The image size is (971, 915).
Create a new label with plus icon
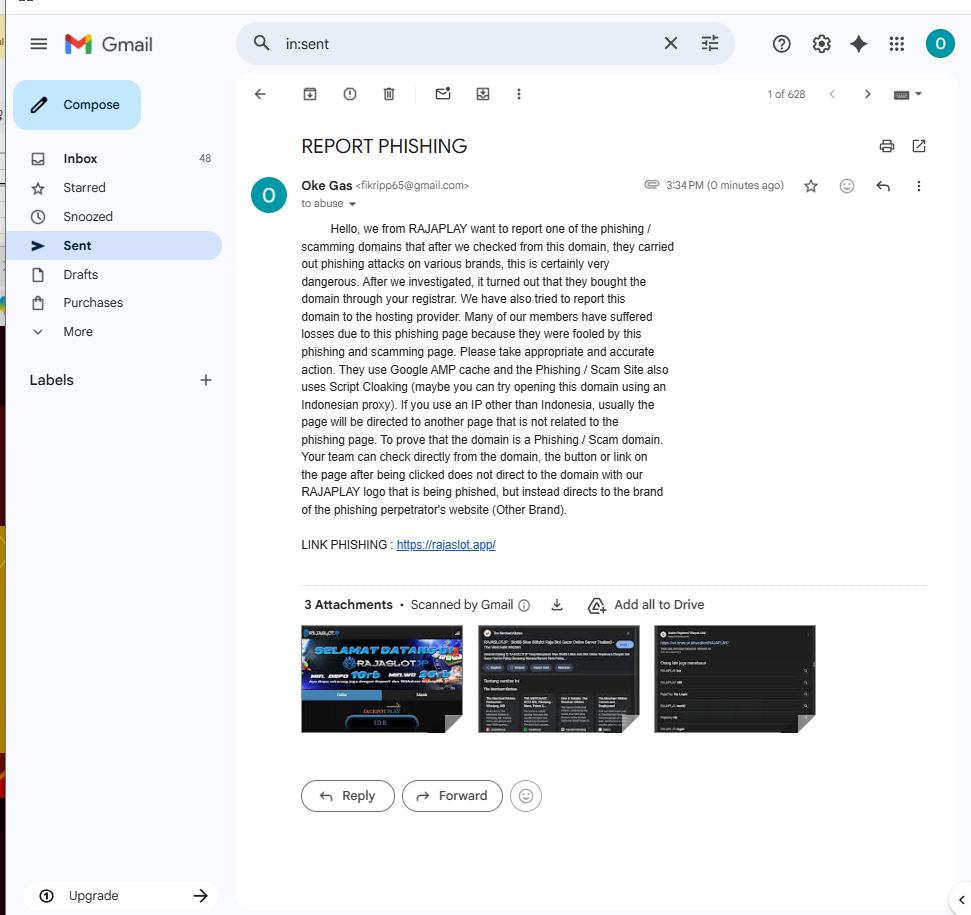[x=206, y=380]
